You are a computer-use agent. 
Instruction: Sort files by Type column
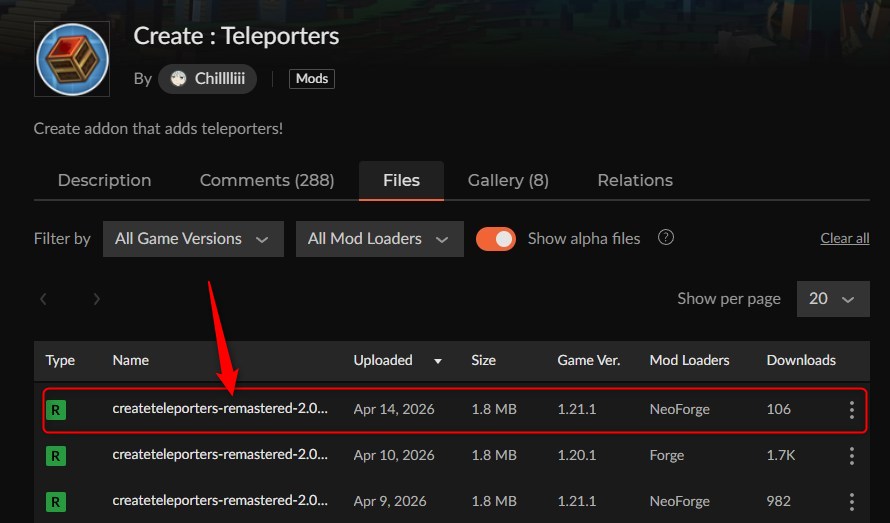coord(60,361)
